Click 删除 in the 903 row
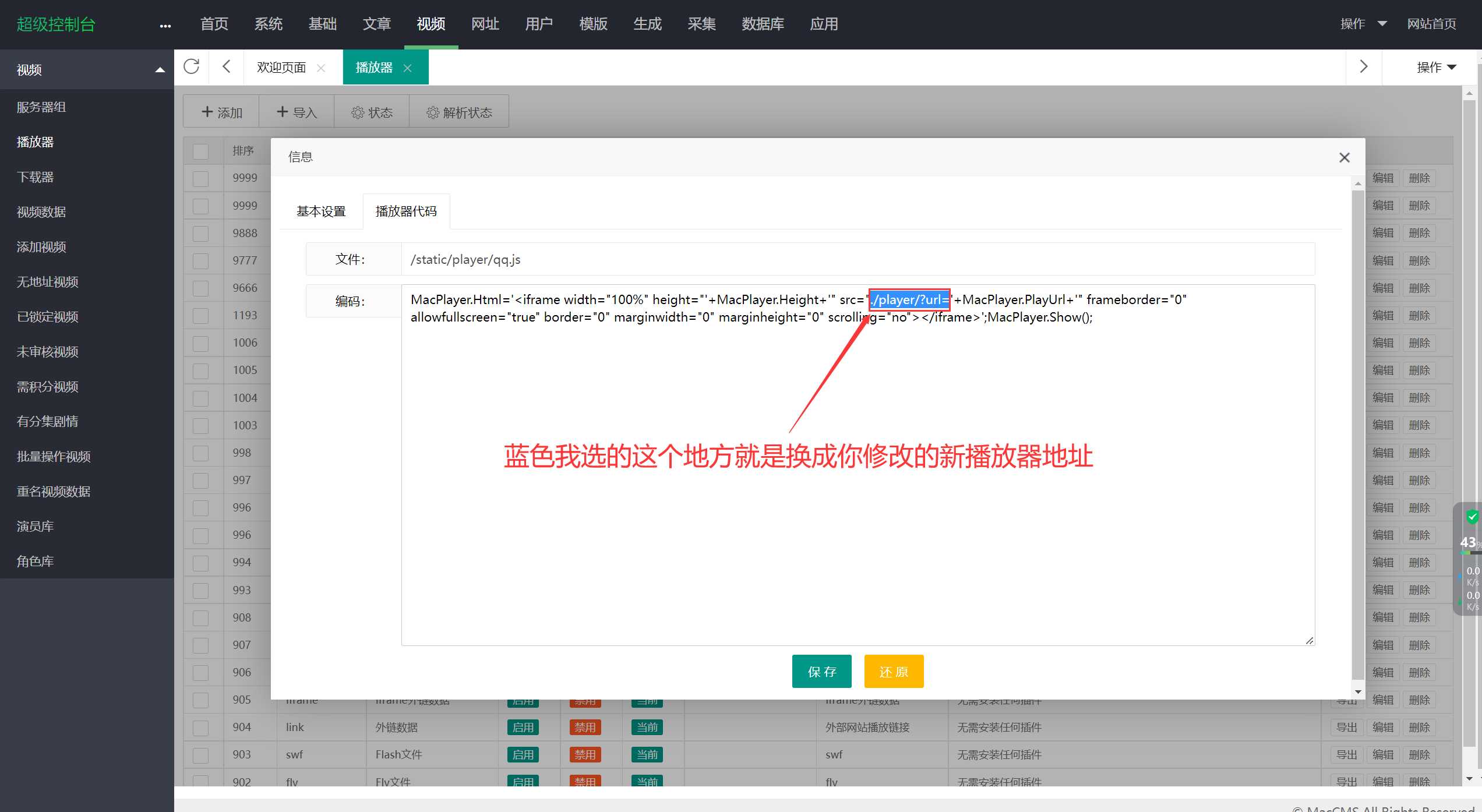The height and width of the screenshot is (812, 1482). coord(1419,755)
